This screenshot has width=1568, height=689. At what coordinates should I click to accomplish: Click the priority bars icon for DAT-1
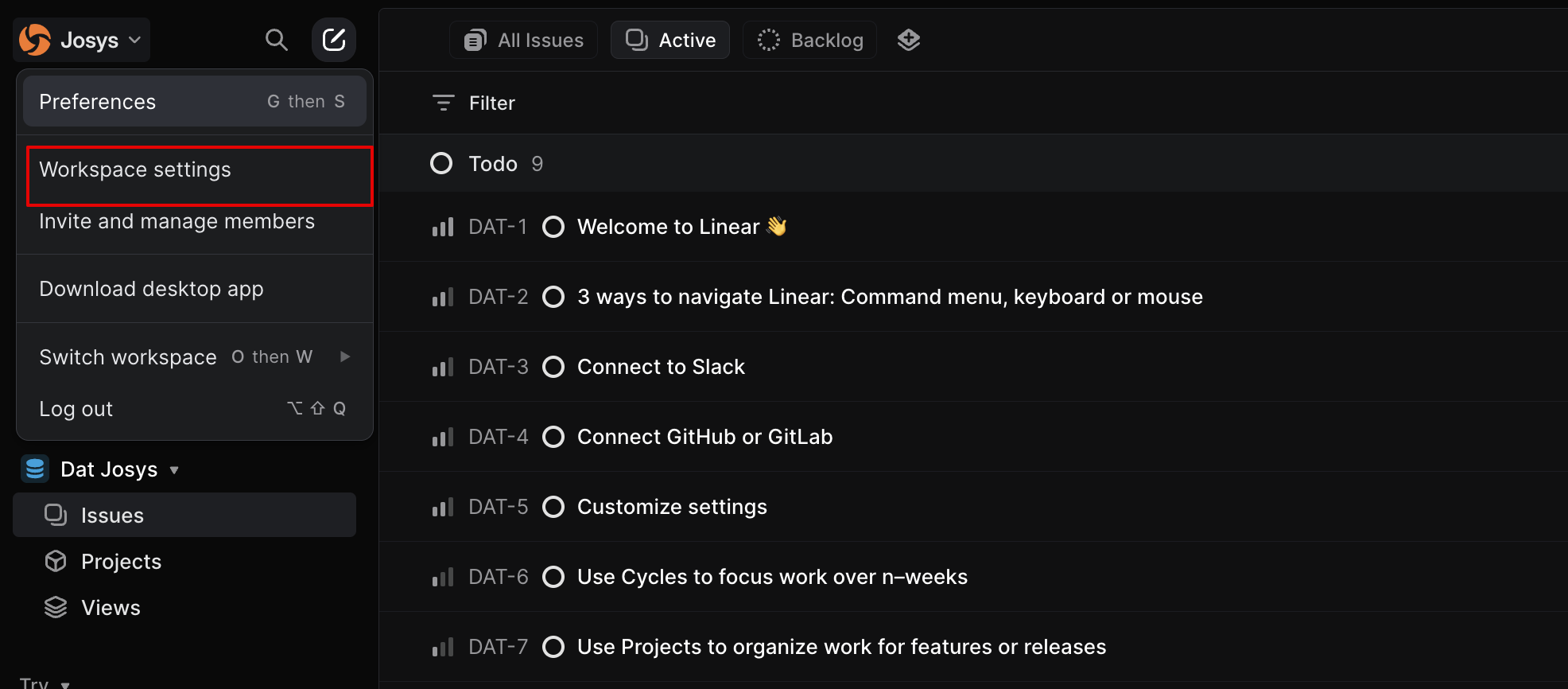point(443,228)
